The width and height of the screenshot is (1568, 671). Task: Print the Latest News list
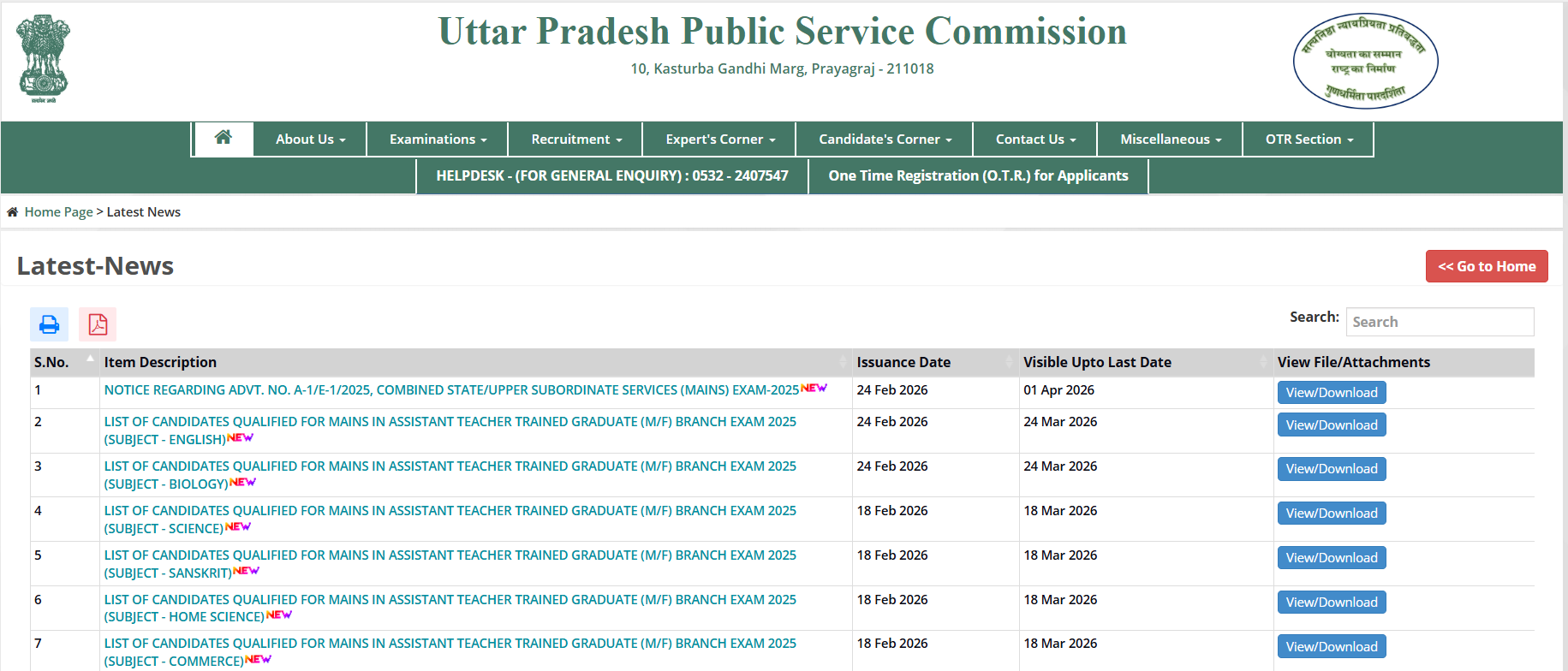click(x=50, y=324)
